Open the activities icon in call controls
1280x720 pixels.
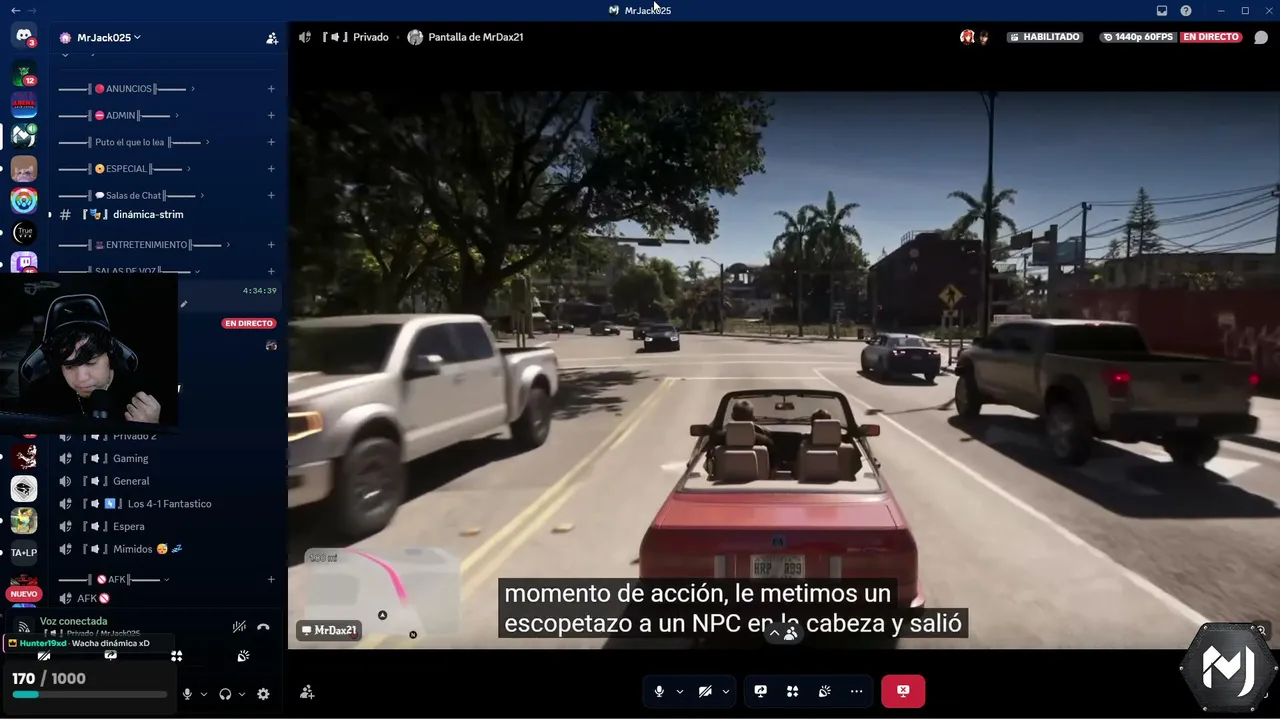tap(792, 691)
